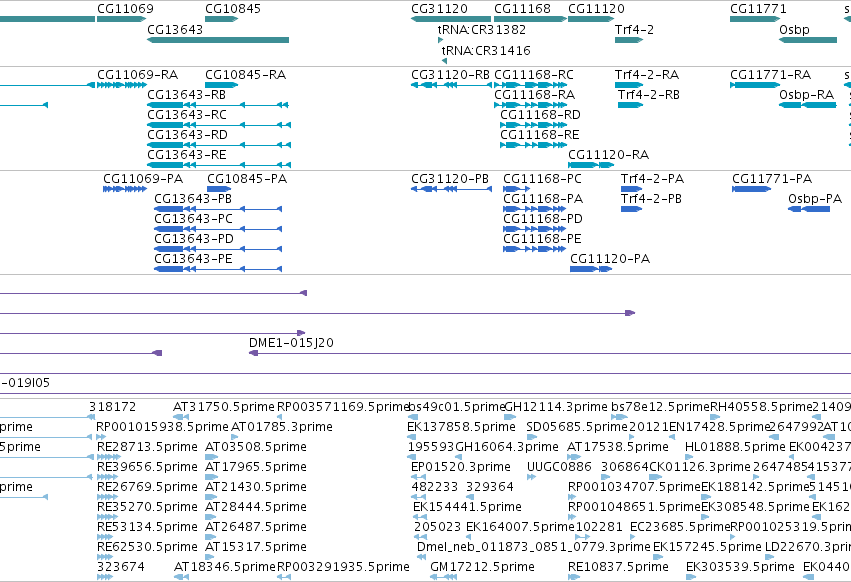Click the GM17212.5prime EST label
This screenshot has height=582, width=851.
point(482,567)
